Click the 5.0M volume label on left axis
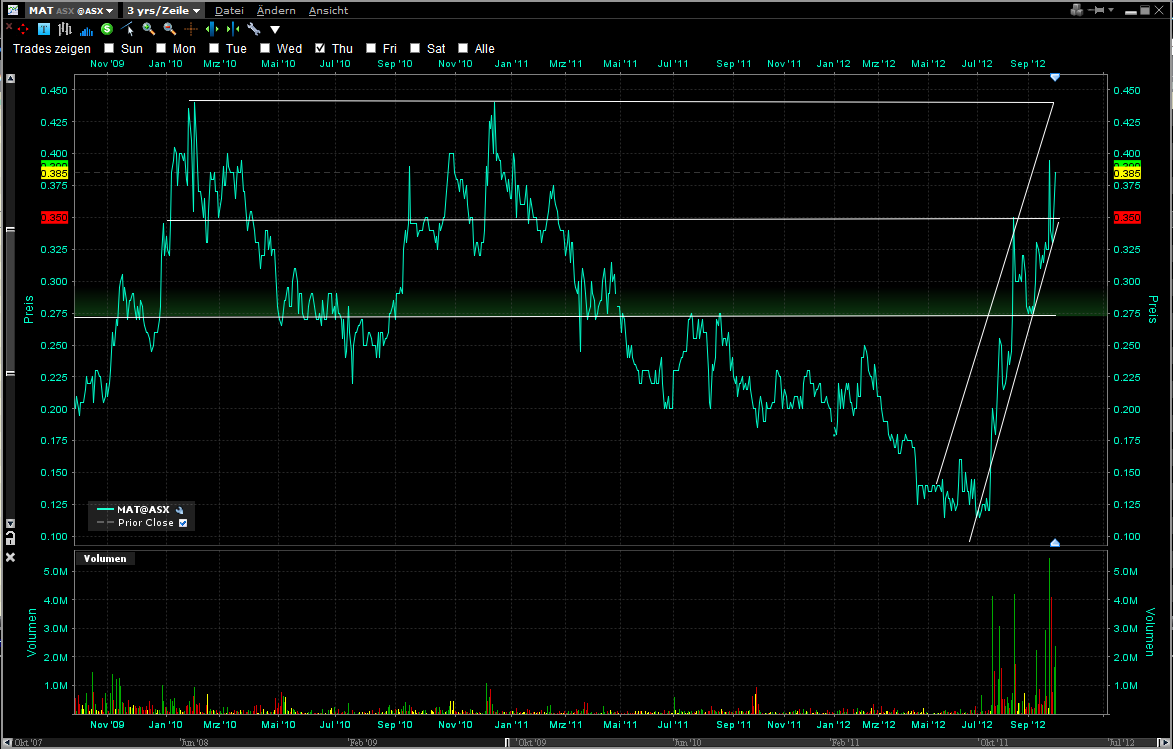Image resolution: width=1173 pixels, height=749 pixels. (56, 572)
